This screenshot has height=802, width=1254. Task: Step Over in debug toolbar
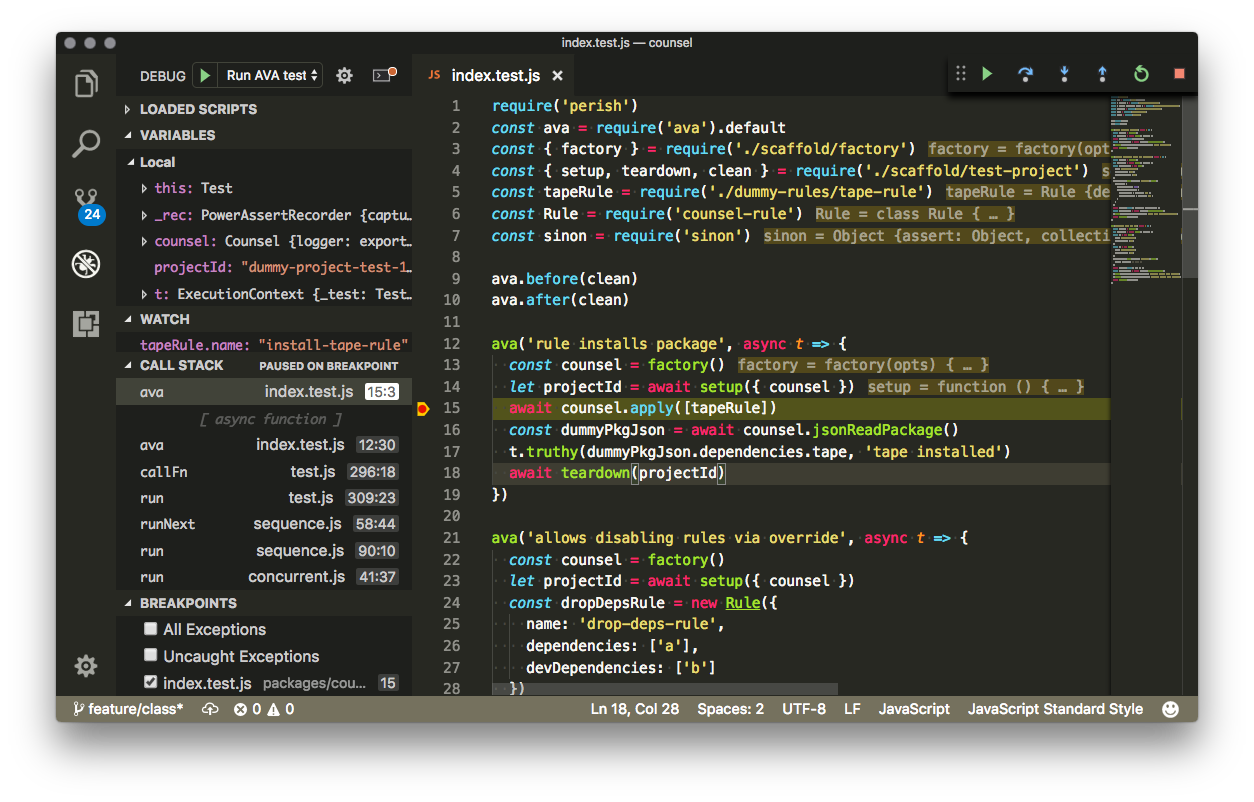pyautogui.click(x=1025, y=74)
